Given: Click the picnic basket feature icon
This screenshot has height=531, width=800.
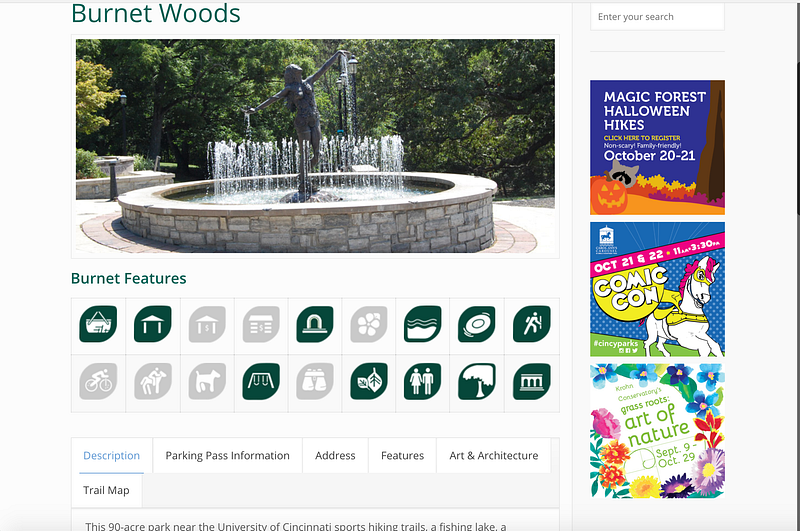Looking at the screenshot, I should click(98, 324).
